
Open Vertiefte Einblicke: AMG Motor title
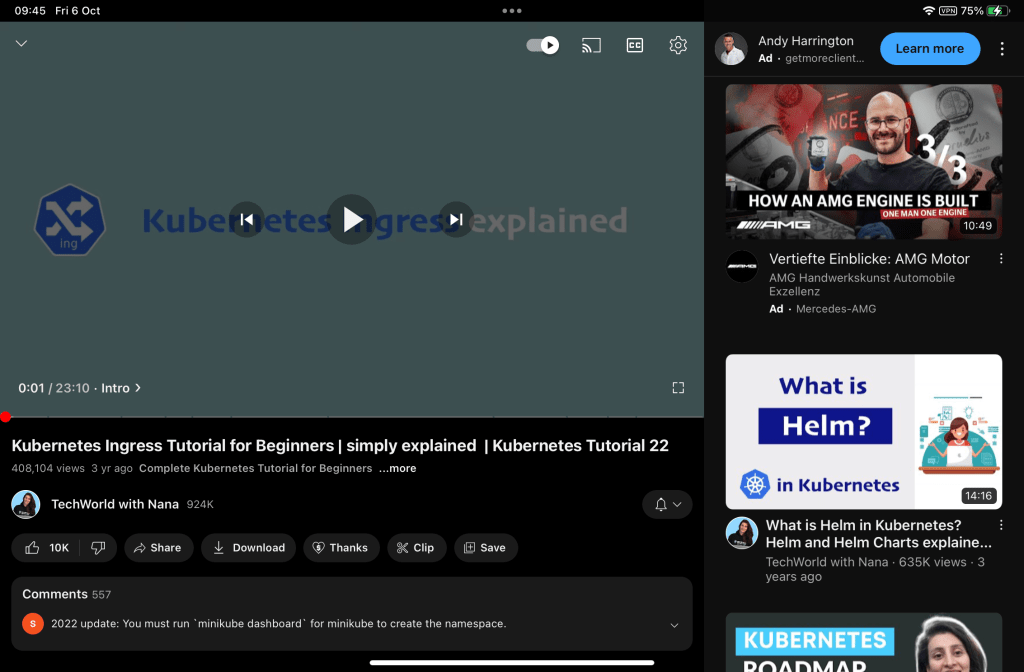click(x=869, y=259)
